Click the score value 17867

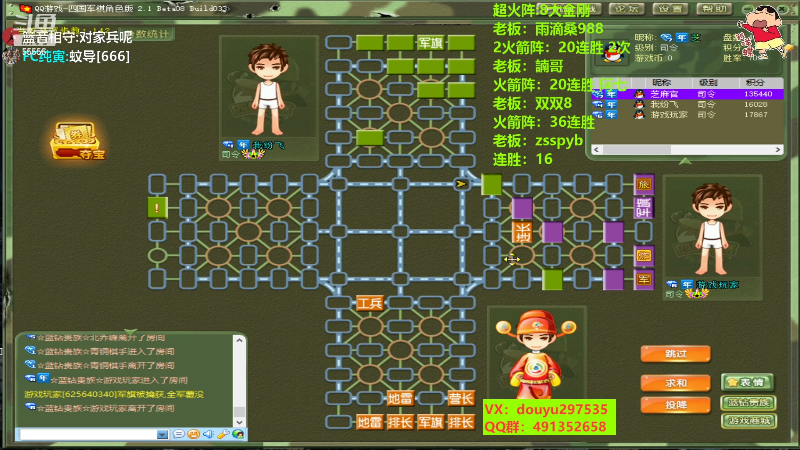click(x=756, y=114)
